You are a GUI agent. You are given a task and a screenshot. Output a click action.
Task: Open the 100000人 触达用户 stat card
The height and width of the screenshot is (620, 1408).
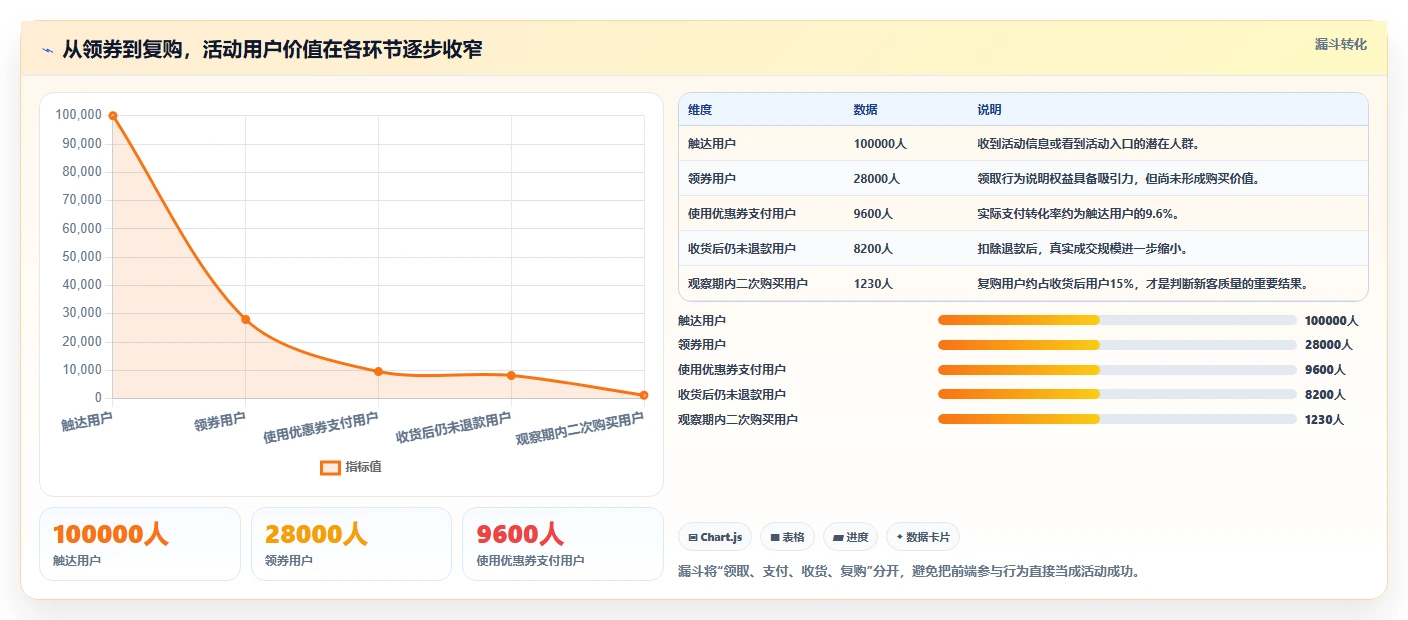coord(140,544)
